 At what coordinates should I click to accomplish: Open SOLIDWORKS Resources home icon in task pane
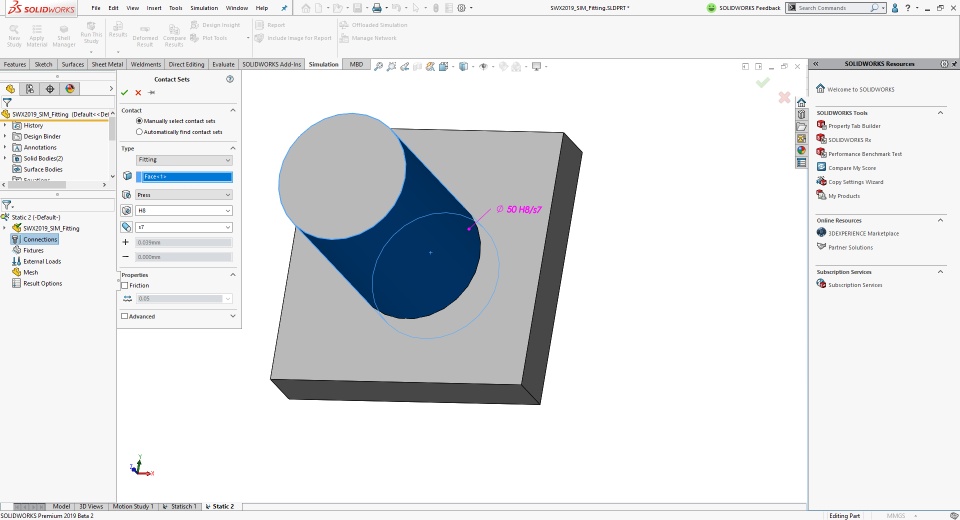(x=801, y=102)
